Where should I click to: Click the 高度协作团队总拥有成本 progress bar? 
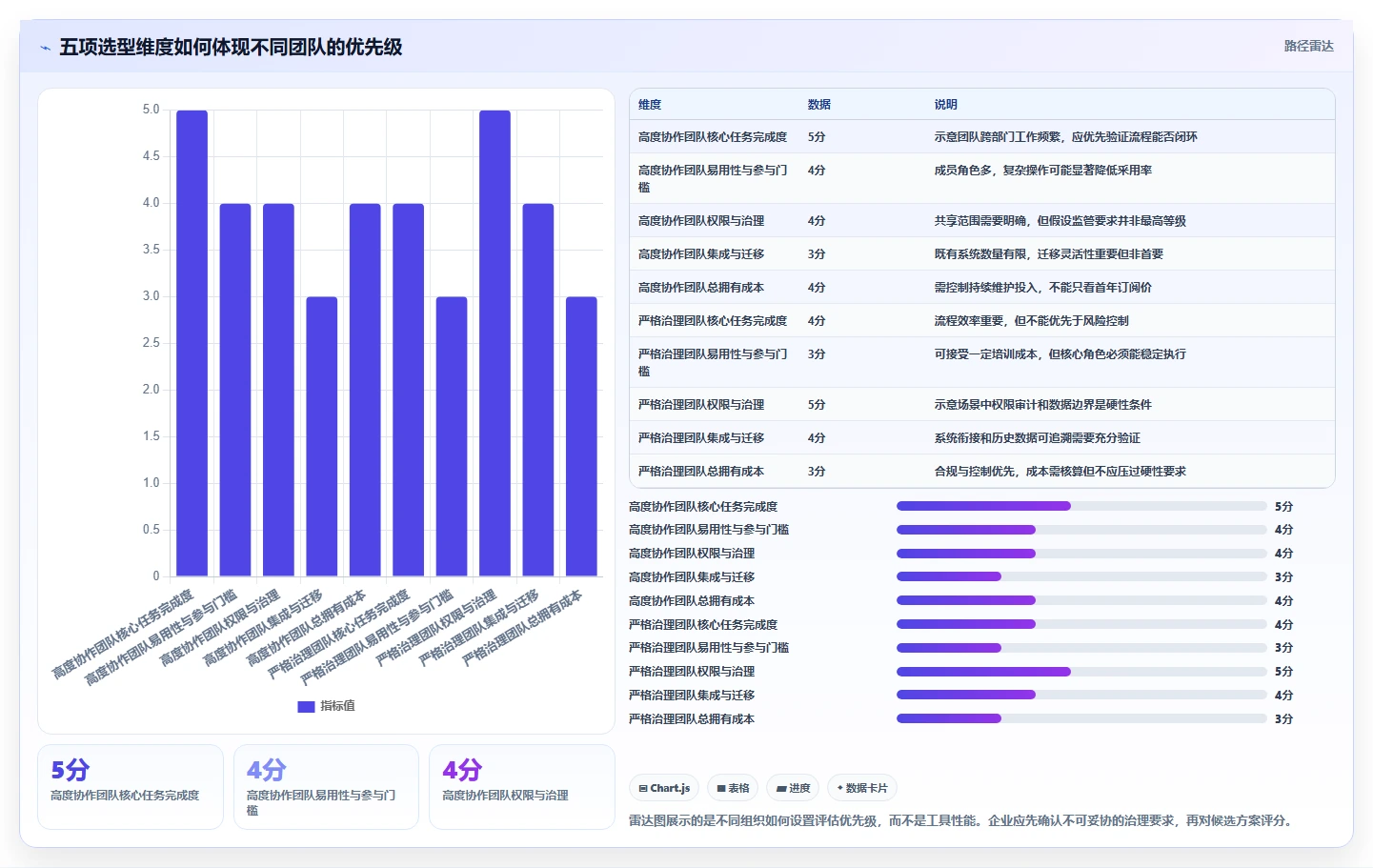click(x=1081, y=600)
